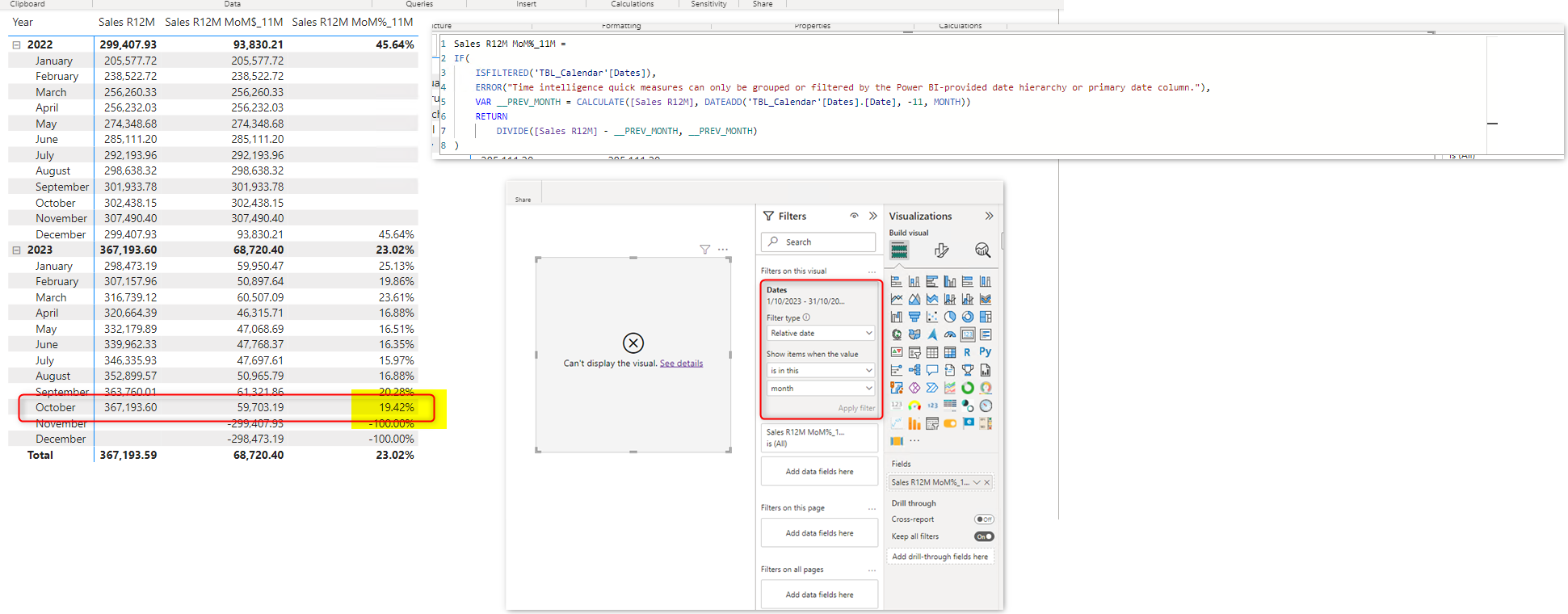Viewport: 1568px width, 614px height.
Task: Select the pie chart visual icon
Action: pyautogui.click(x=950, y=317)
